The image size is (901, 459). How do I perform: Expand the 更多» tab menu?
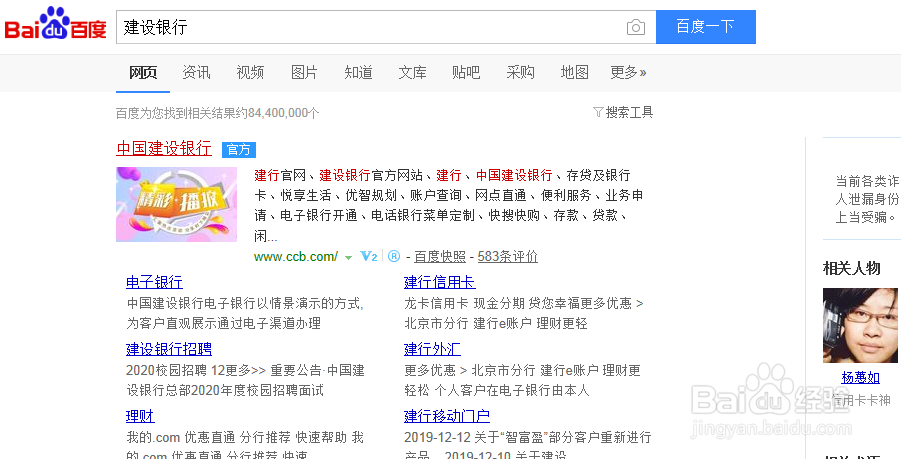(x=628, y=72)
